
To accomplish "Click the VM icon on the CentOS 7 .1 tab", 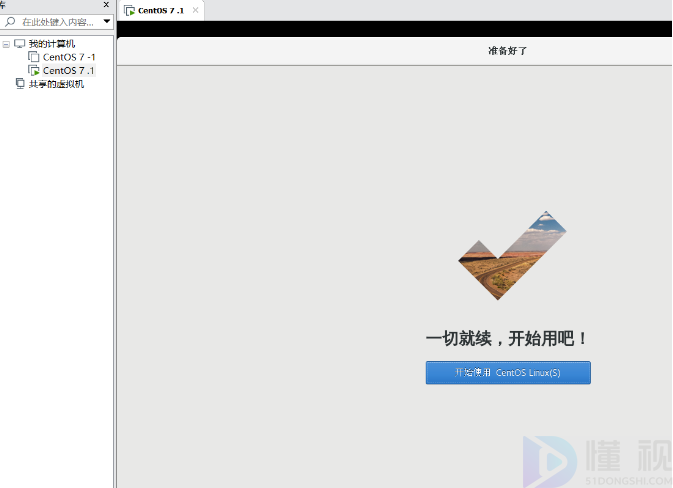I will (130, 10).
